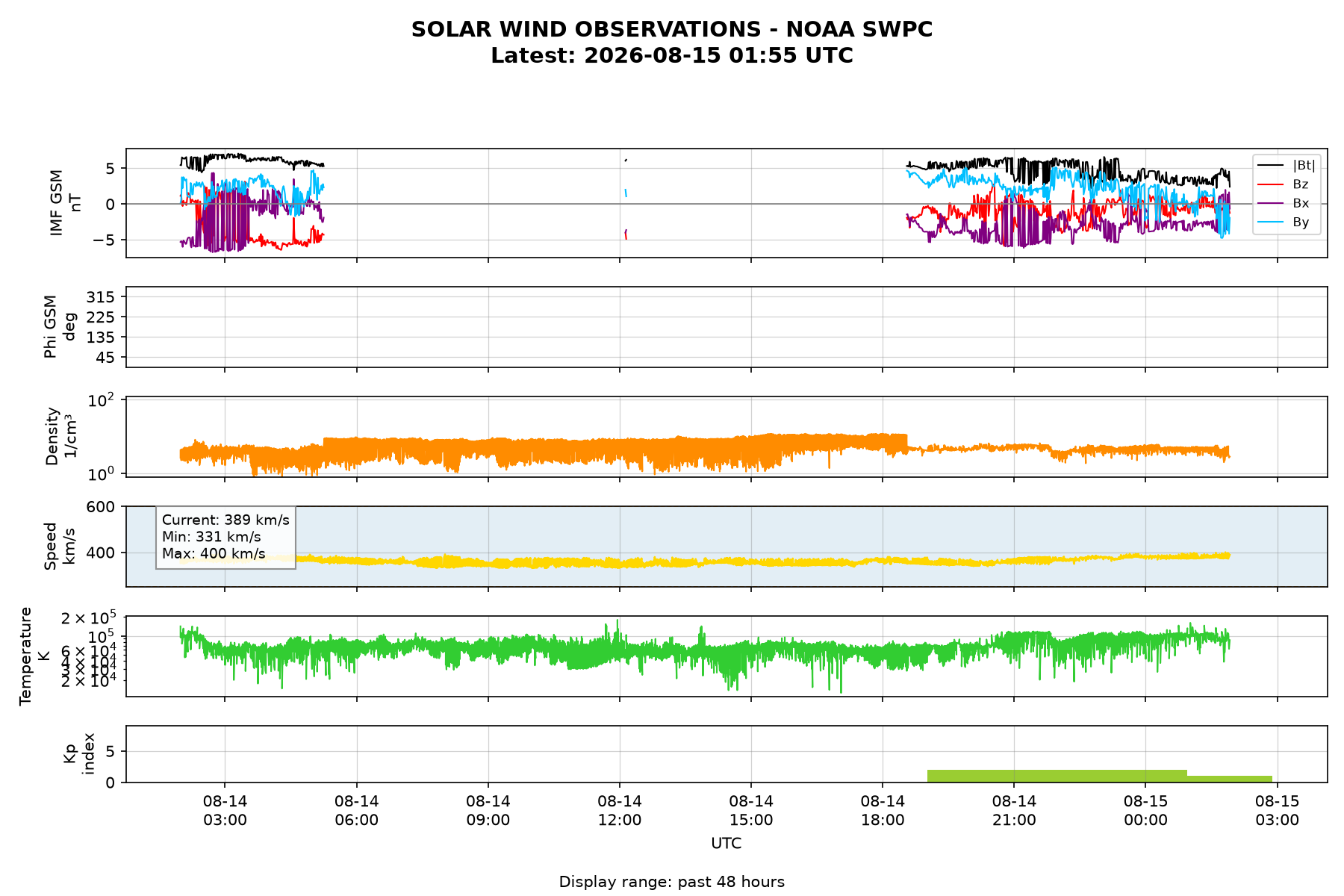The width and height of the screenshot is (1344, 896).
Task: Click the cyan By legend line swatch
Action: tap(1271, 222)
